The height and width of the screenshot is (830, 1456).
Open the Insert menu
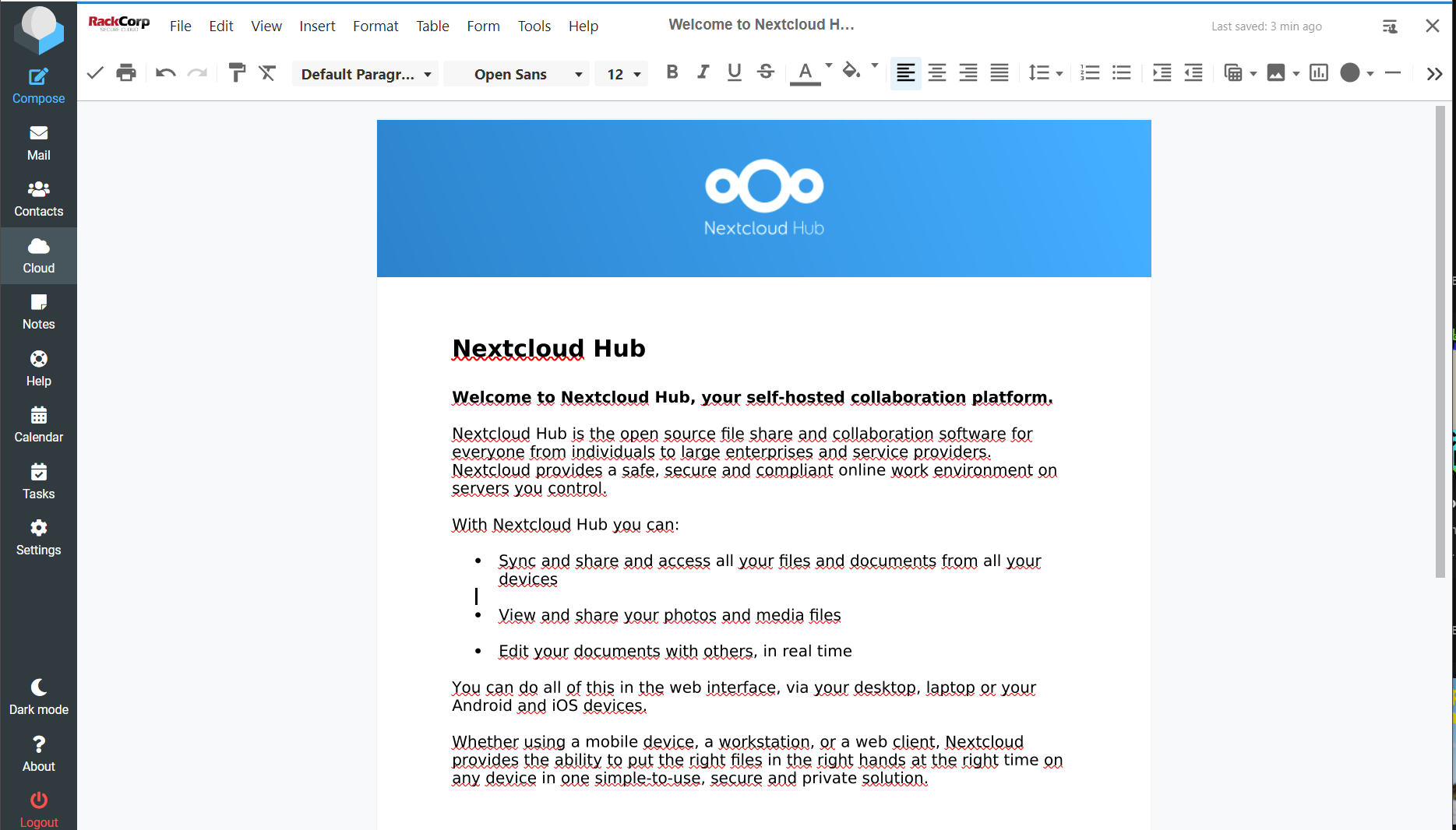317,26
